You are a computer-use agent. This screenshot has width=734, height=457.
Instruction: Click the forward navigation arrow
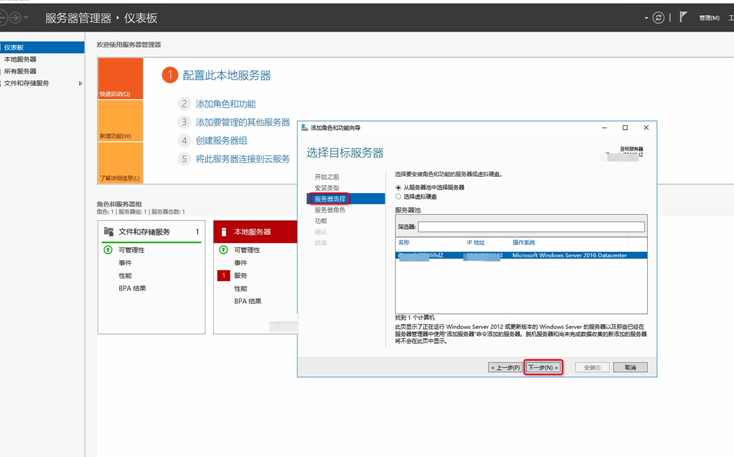pyautogui.click(x=15, y=18)
